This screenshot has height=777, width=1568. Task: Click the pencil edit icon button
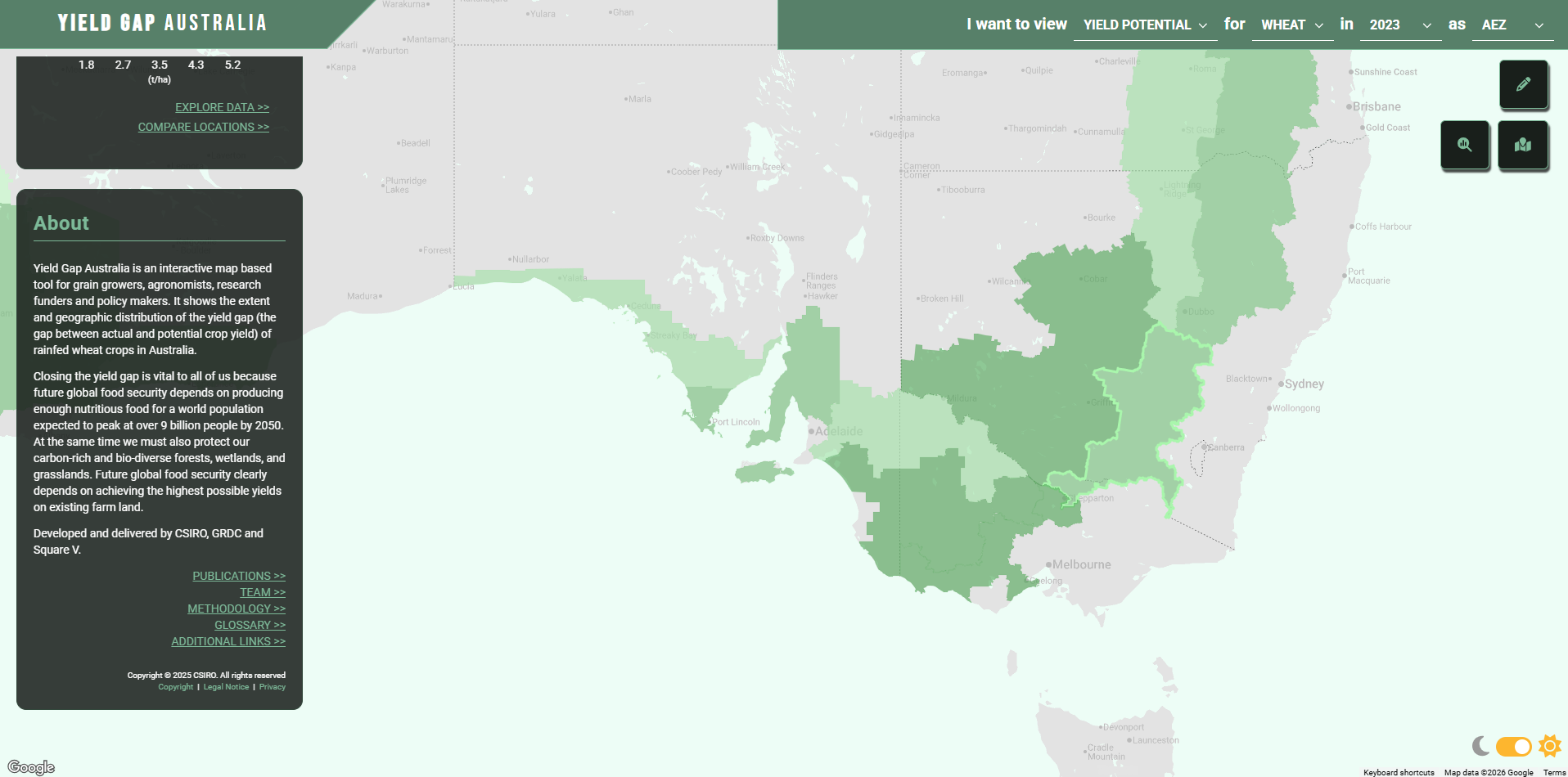[x=1523, y=84]
